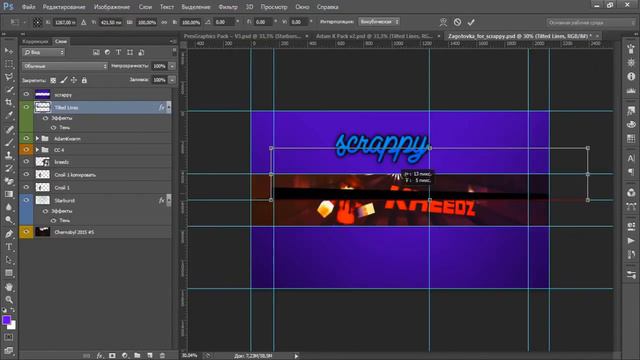Expand the AdamKwarm group
640x360 pixels.
(x=37, y=138)
